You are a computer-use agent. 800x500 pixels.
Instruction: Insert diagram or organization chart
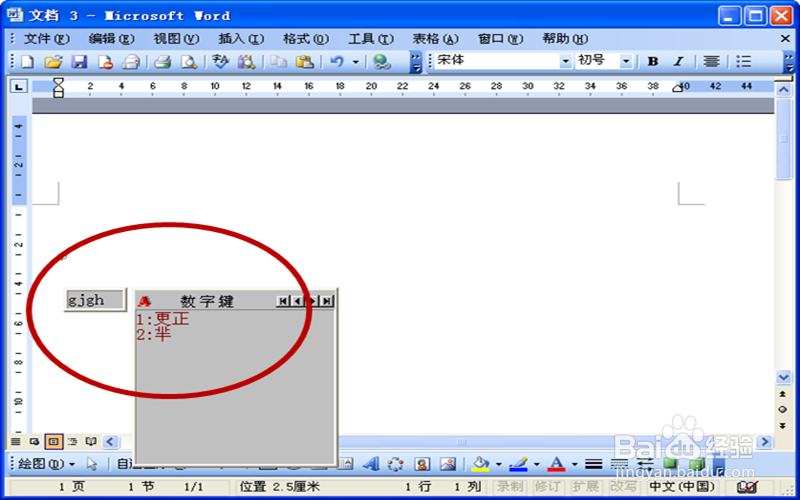pyautogui.click(x=395, y=464)
